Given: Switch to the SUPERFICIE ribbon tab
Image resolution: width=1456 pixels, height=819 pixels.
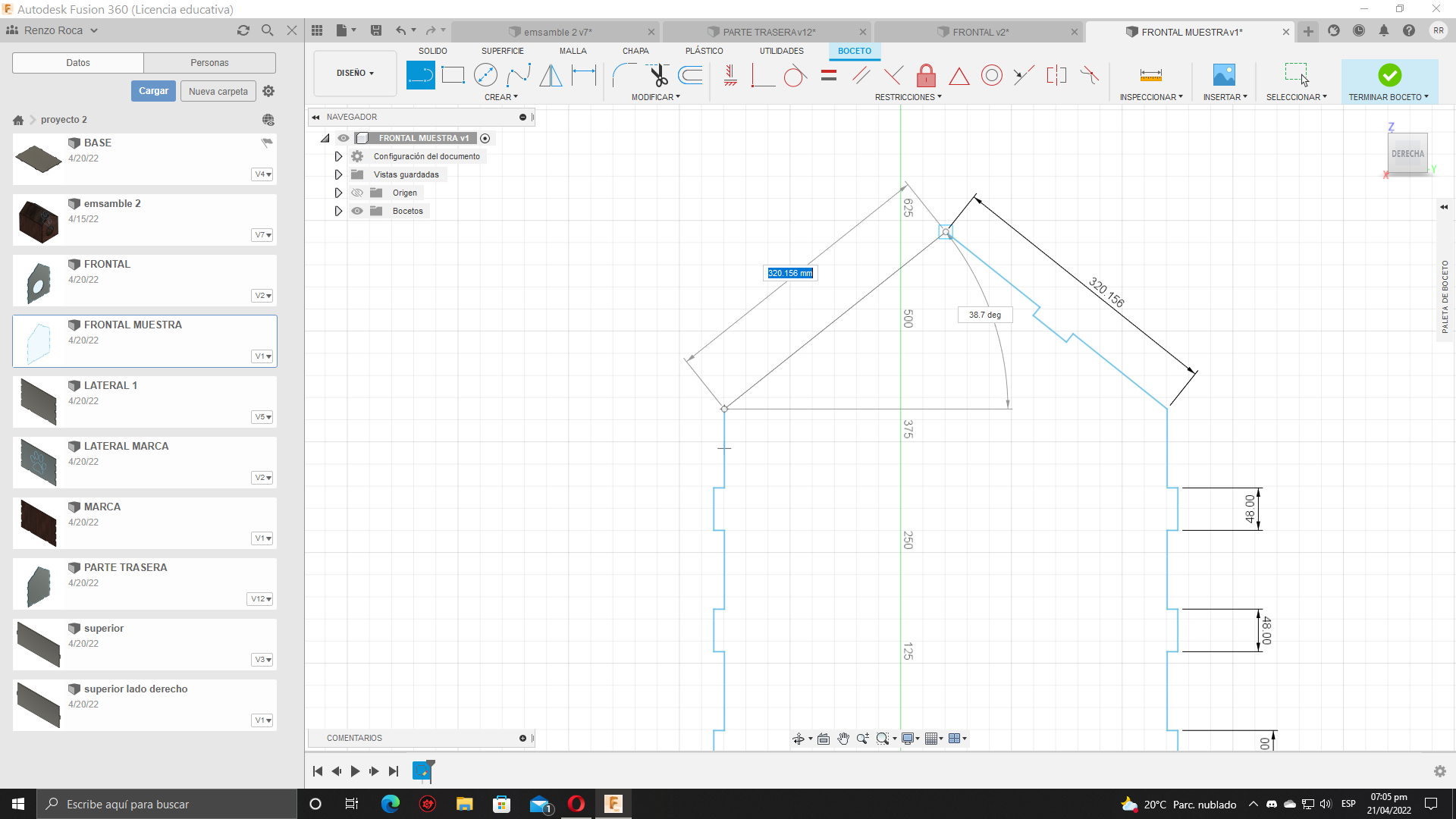Looking at the screenshot, I should [x=502, y=51].
